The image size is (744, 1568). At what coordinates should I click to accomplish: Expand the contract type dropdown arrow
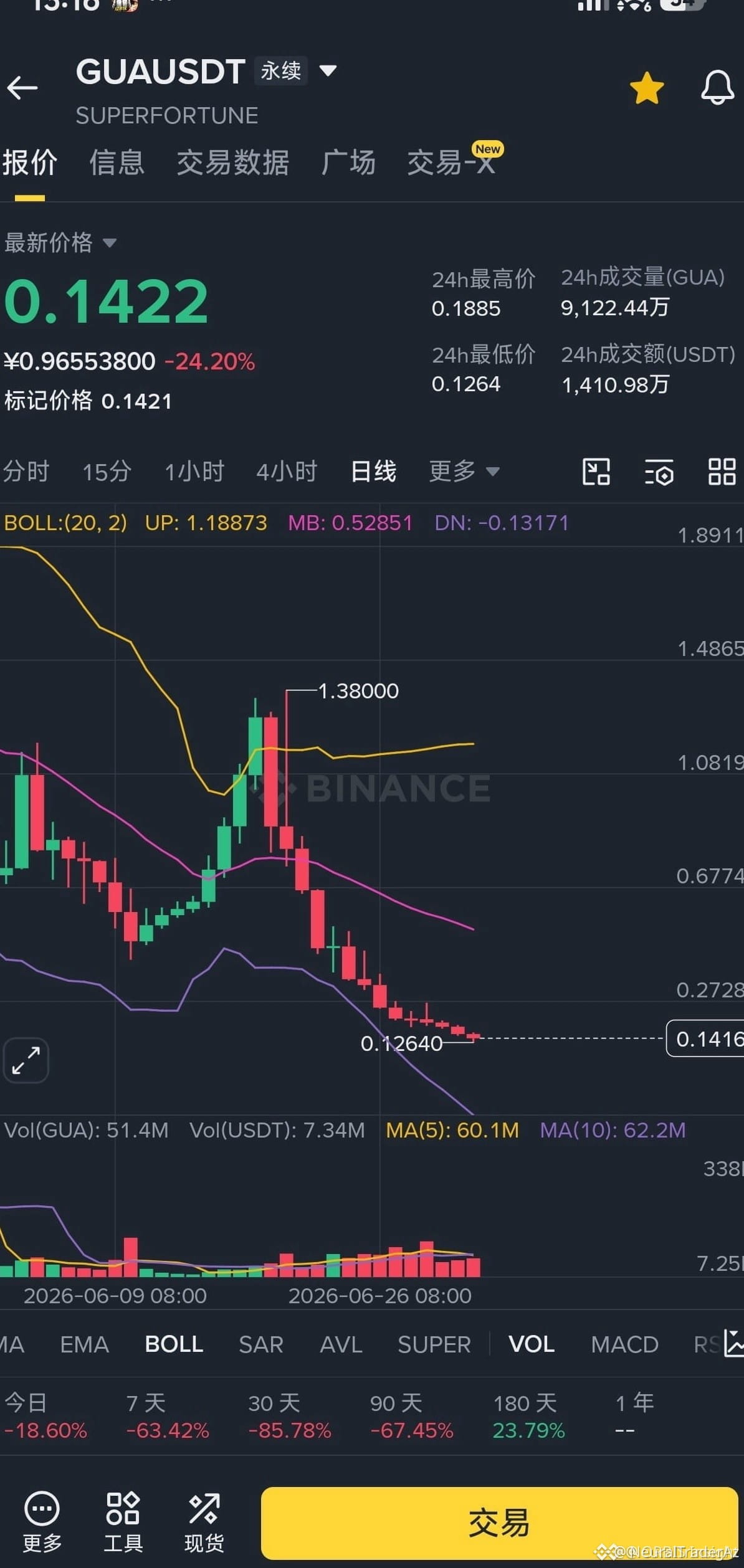point(328,70)
